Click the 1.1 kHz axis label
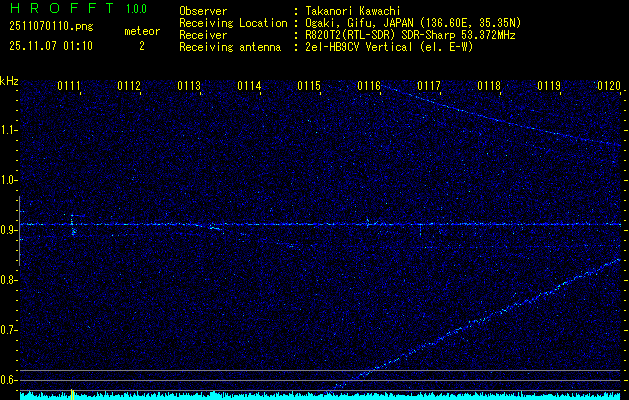The width and height of the screenshot is (629, 400). pyautogui.click(x=8, y=130)
